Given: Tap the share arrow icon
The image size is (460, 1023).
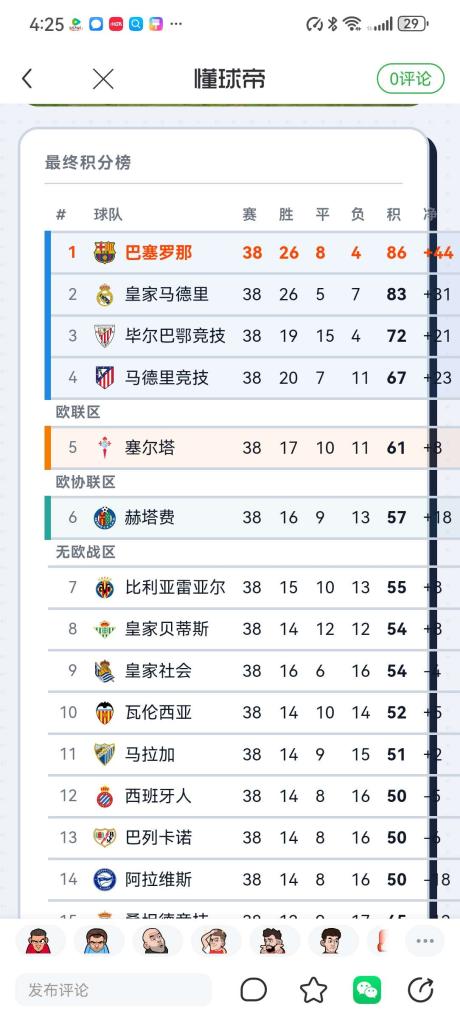Looking at the screenshot, I should 421,990.
